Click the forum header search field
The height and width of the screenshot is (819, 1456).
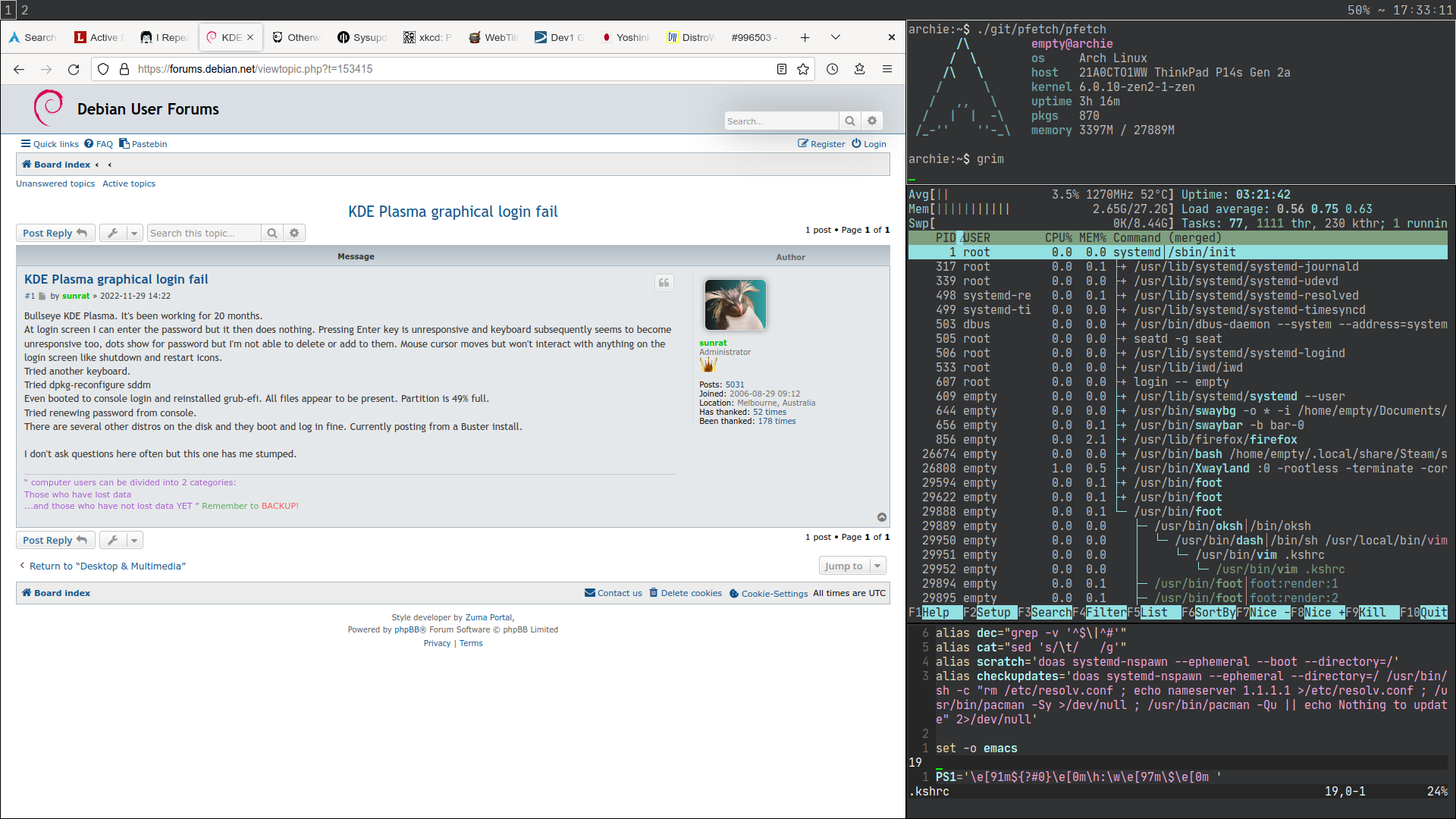[x=781, y=121]
